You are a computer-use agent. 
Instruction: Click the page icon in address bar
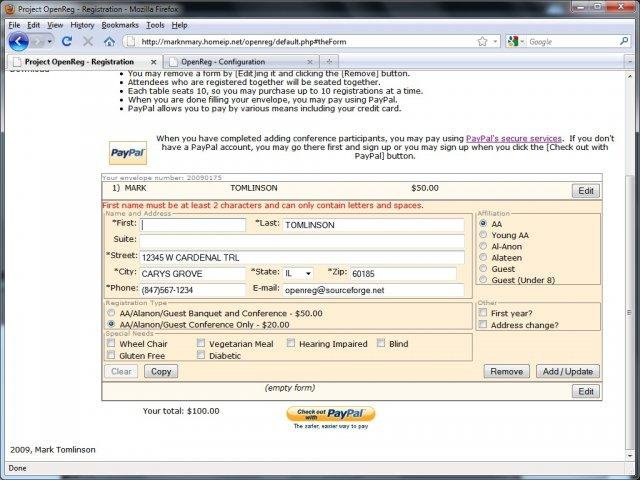pos(130,42)
